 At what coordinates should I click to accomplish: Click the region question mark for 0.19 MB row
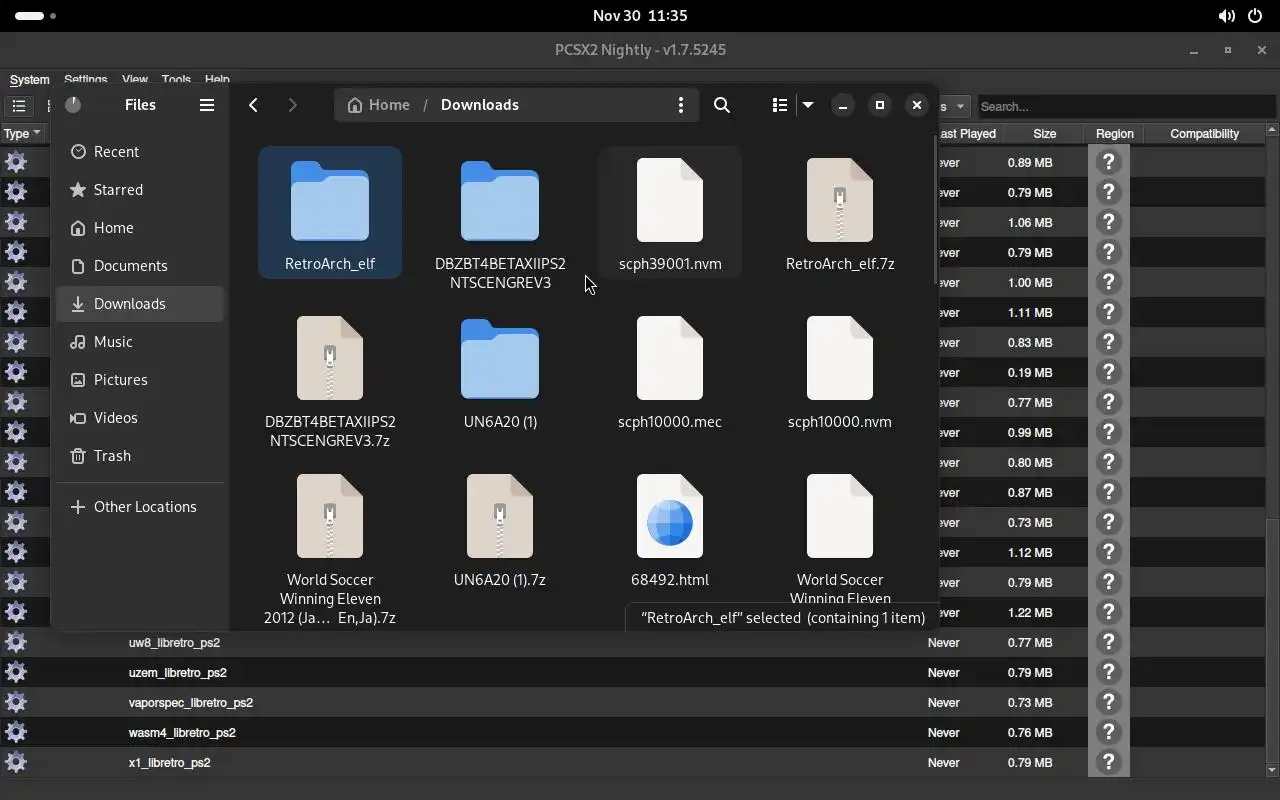click(1108, 372)
